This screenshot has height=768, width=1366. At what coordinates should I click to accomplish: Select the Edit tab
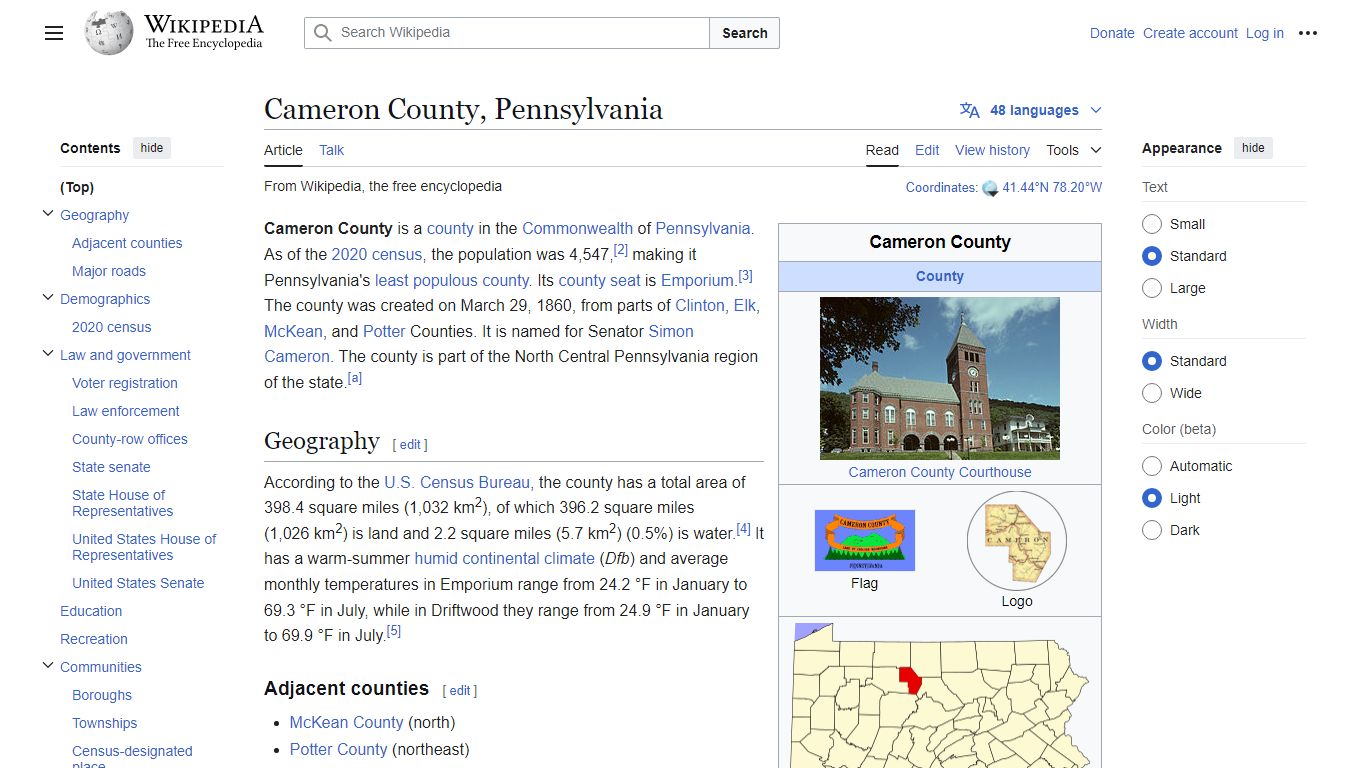point(927,150)
